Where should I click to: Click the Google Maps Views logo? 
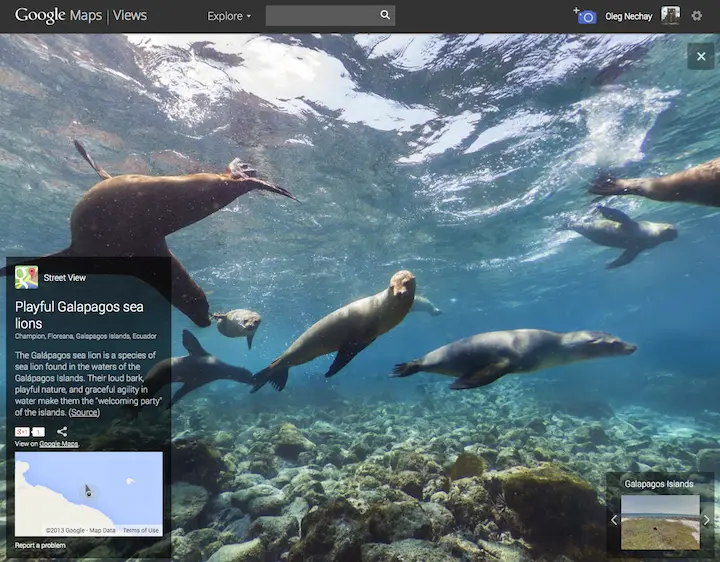[81, 16]
